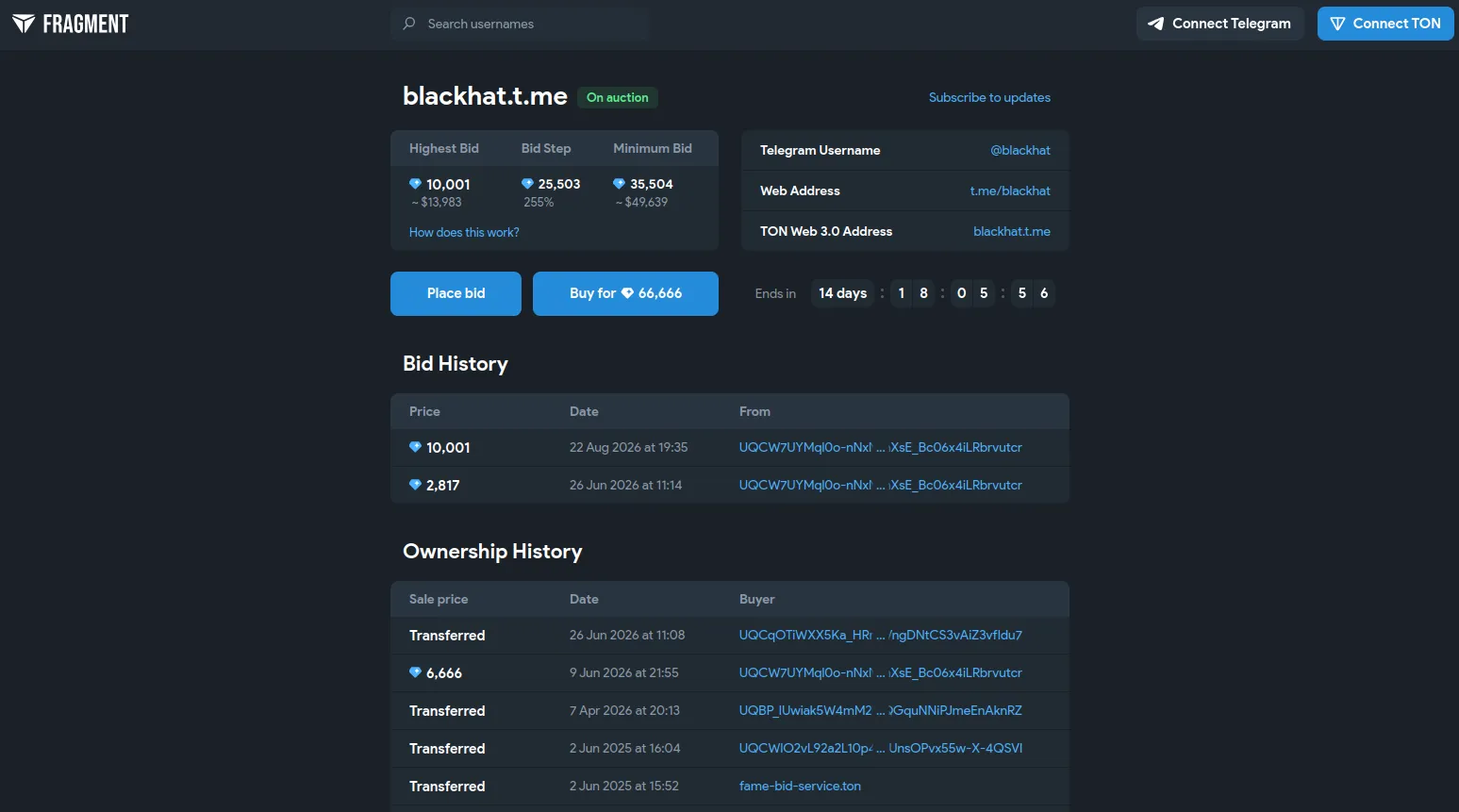Select the ~ $49,639 minimum bid estimate
Image resolution: width=1459 pixels, height=812 pixels.
[x=641, y=202]
